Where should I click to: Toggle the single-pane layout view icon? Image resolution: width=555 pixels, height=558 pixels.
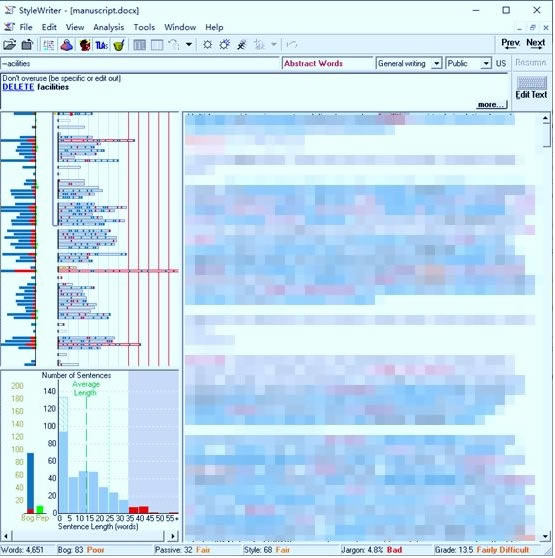point(157,45)
